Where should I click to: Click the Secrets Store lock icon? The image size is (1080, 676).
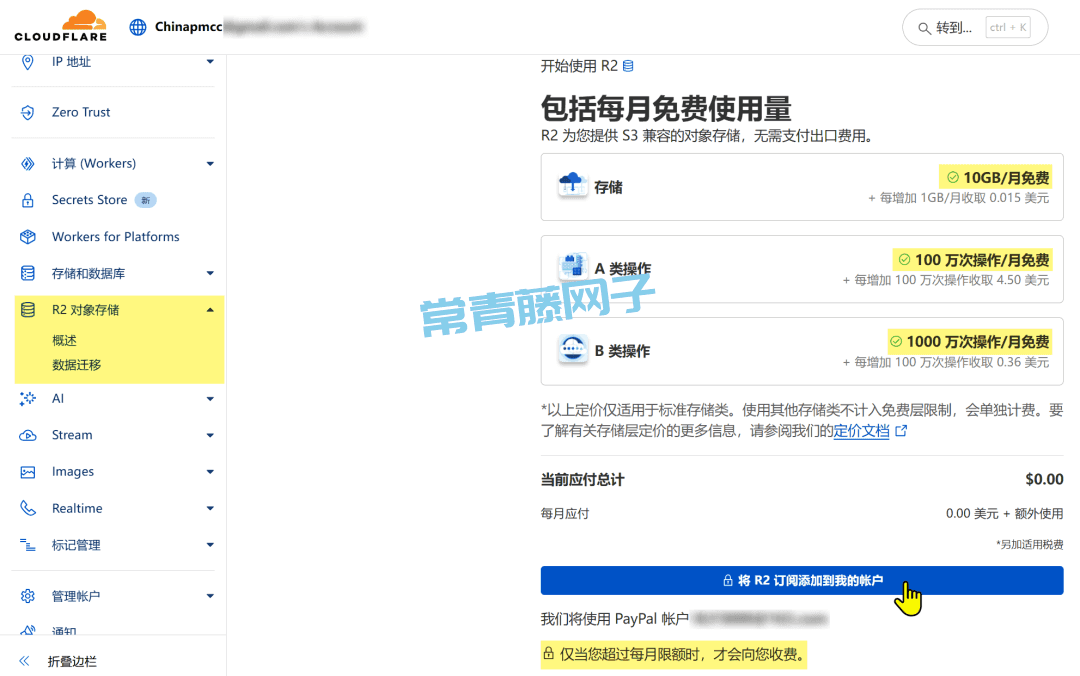pyautogui.click(x=28, y=200)
